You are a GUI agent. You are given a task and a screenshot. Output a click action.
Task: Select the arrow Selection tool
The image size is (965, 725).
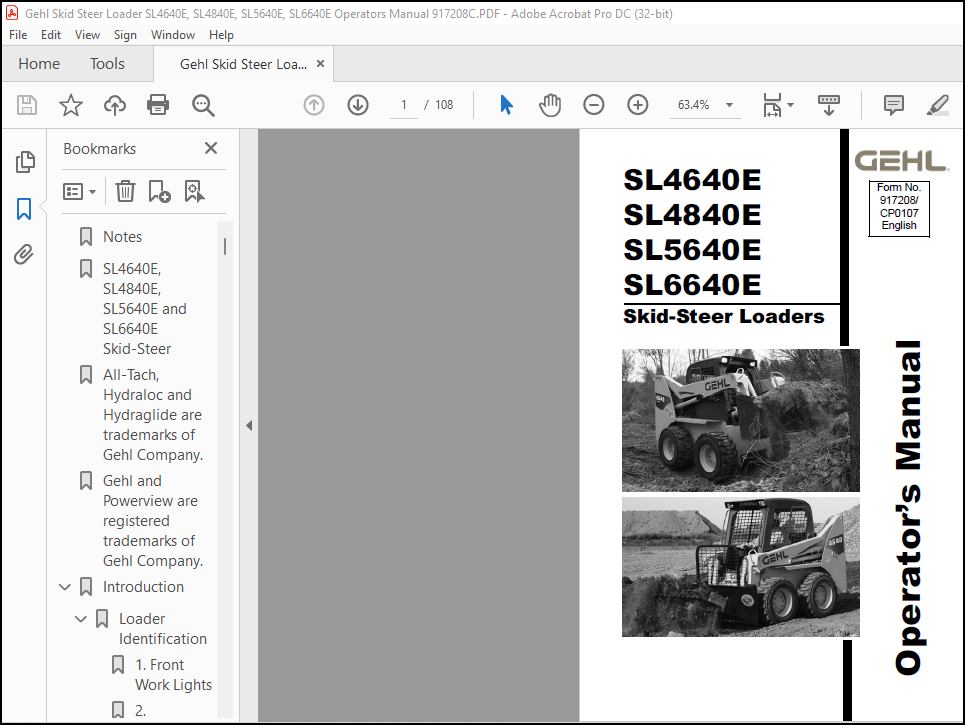506,105
